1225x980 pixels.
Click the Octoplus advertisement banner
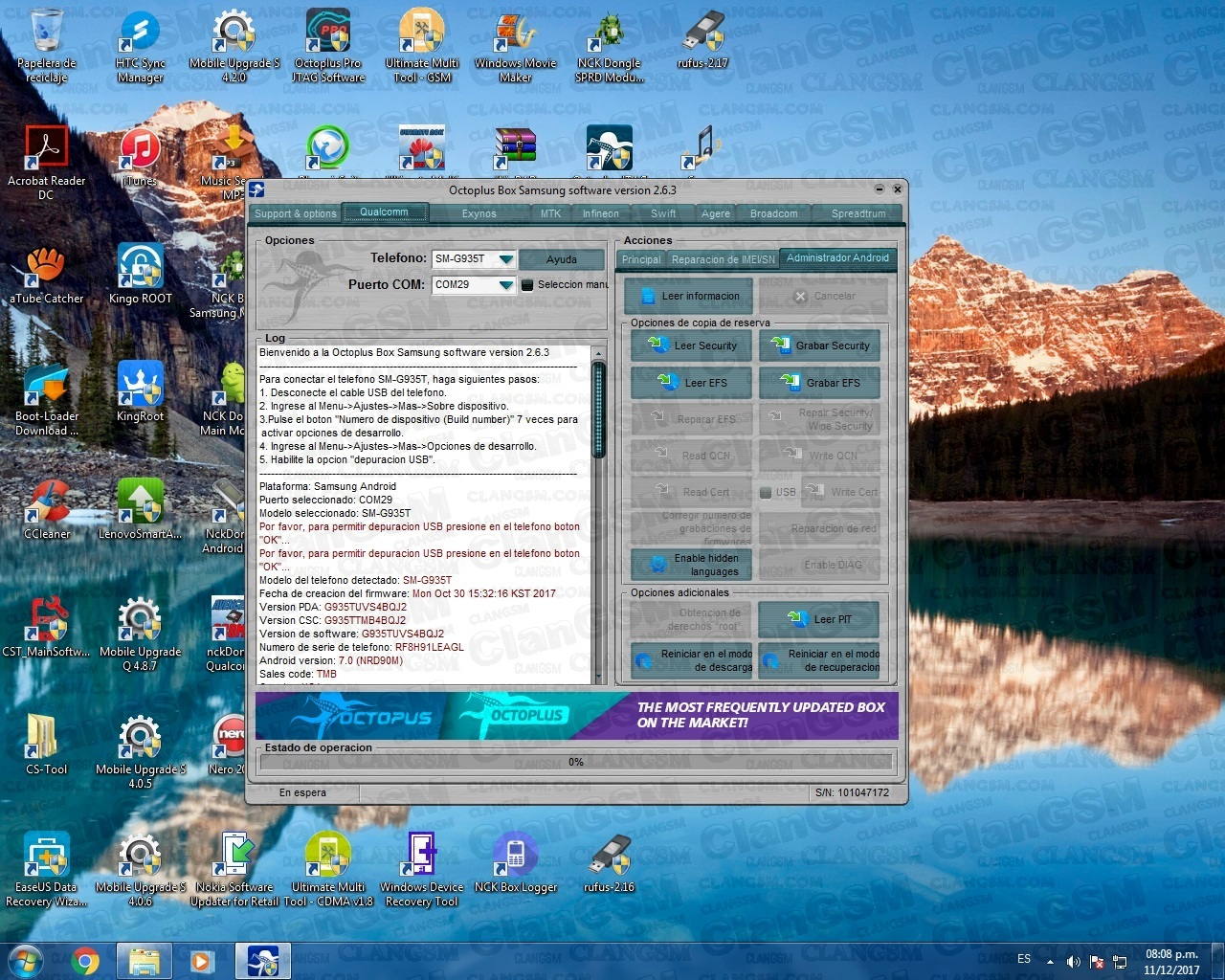coord(576,716)
